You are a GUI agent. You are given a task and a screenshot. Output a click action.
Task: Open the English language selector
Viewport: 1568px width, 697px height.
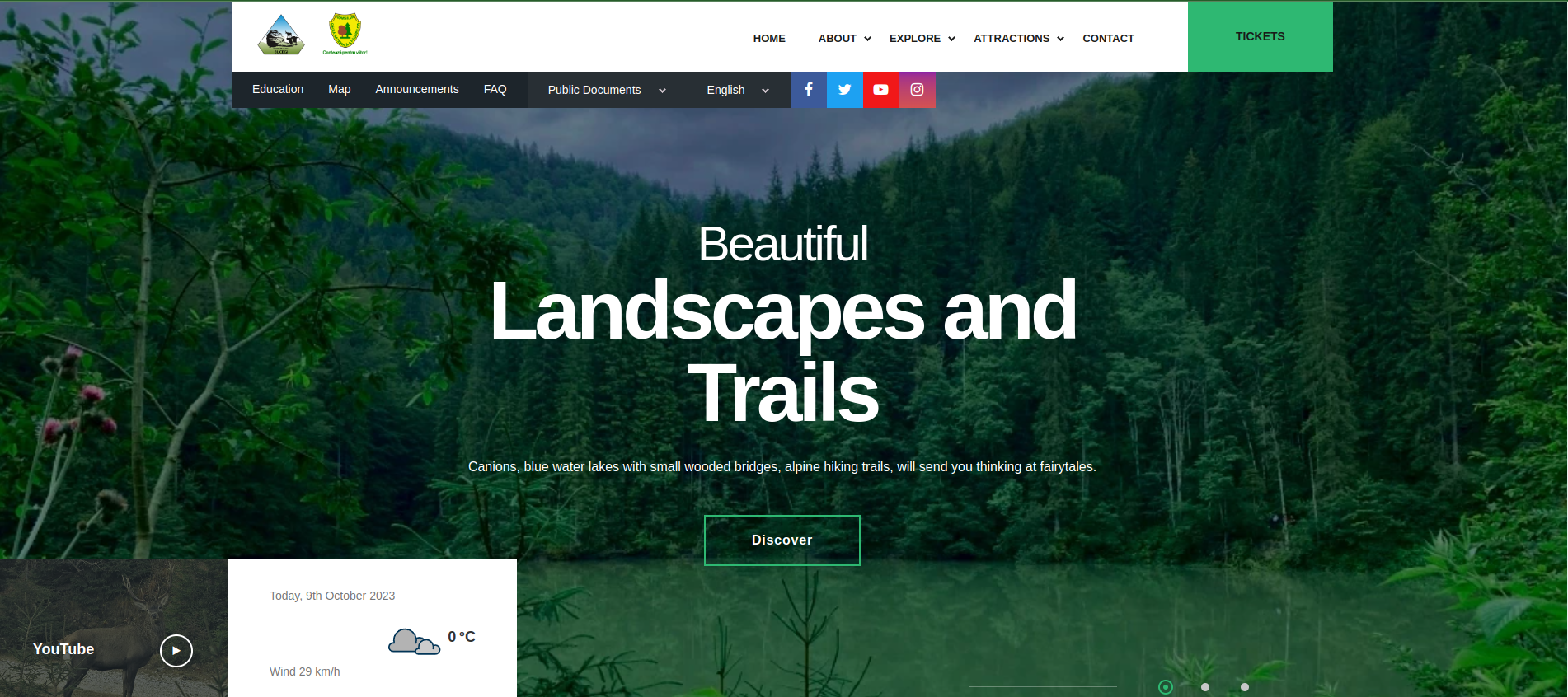coord(737,90)
